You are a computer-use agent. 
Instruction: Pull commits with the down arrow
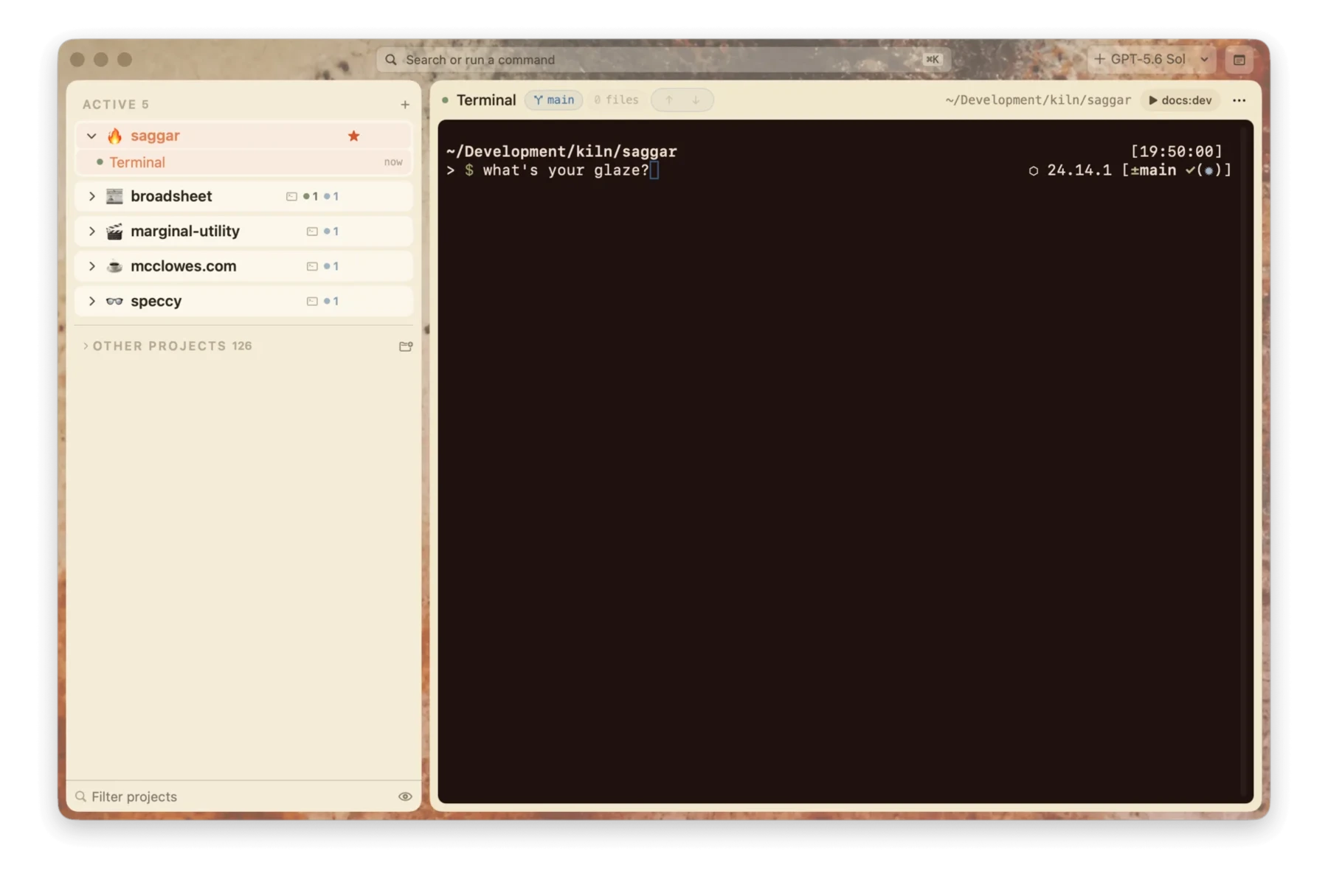(x=696, y=100)
